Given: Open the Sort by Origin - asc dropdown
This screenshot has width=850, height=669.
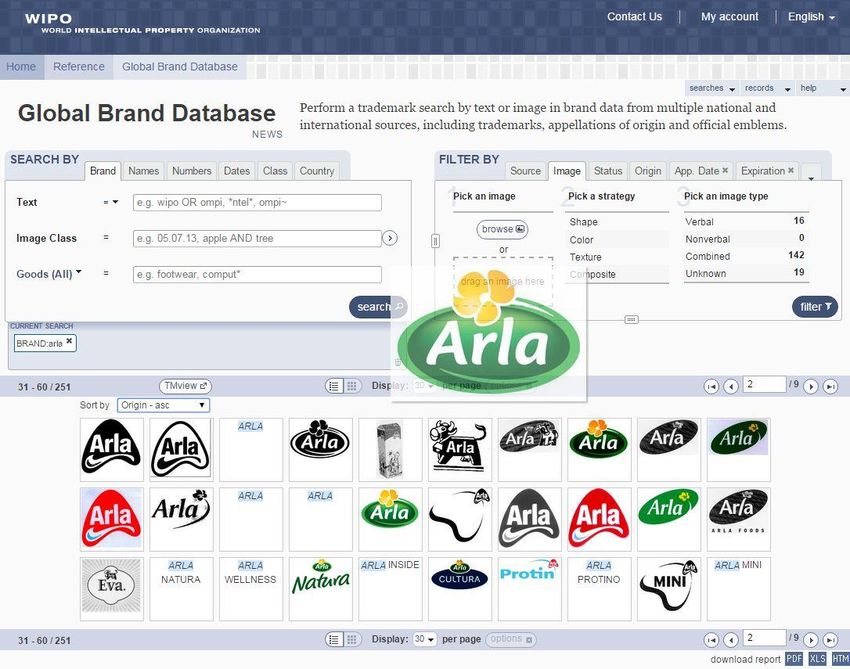Looking at the screenshot, I should [163, 405].
